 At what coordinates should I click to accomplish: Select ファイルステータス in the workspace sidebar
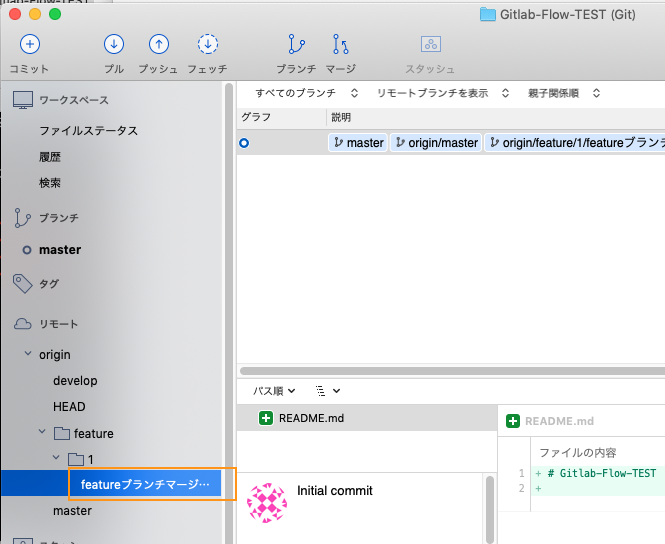tap(88, 131)
